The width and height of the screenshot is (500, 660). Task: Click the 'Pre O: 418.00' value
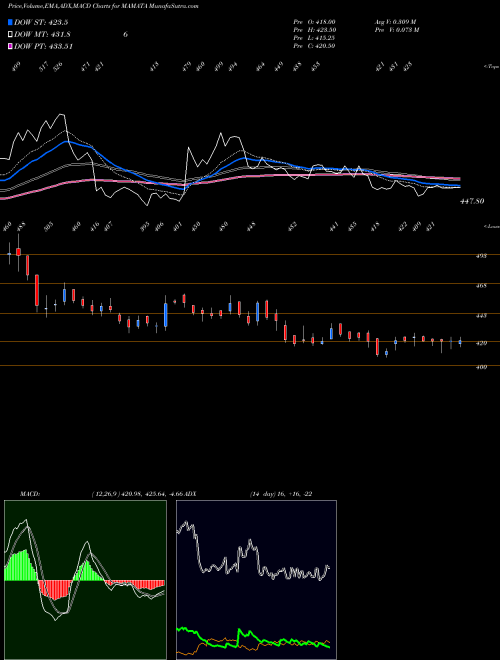(x=314, y=21)
